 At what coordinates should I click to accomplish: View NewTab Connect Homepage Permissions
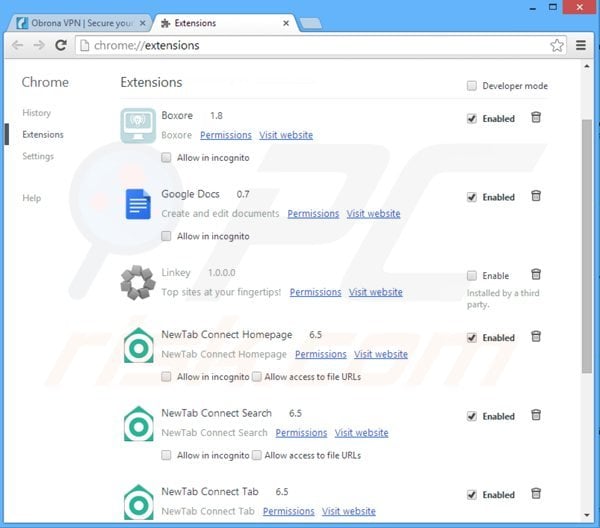pyautogui.click(x=321, y=354)
